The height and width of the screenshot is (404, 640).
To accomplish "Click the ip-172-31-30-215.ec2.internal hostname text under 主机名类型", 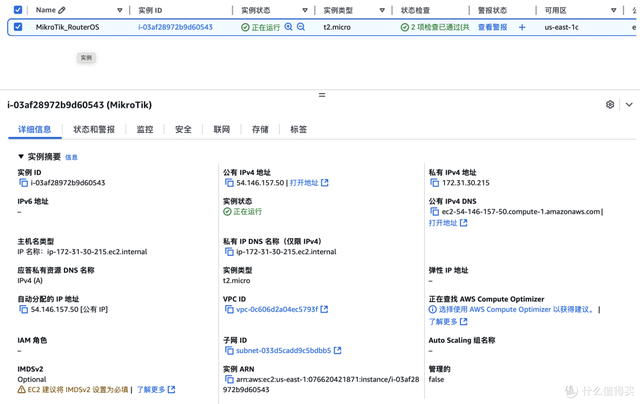I will 97,252.
